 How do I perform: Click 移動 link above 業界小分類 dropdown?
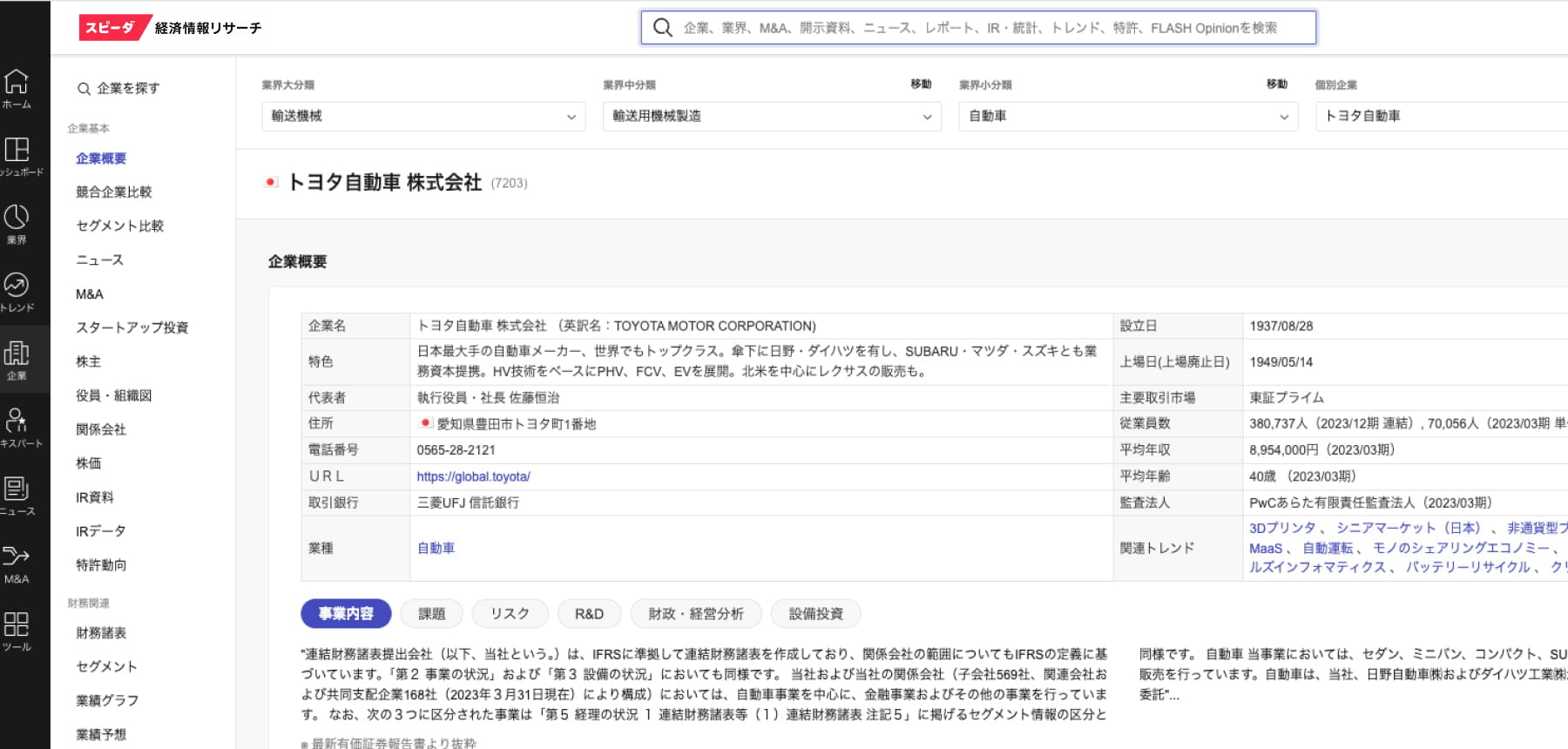[1276, 84]
